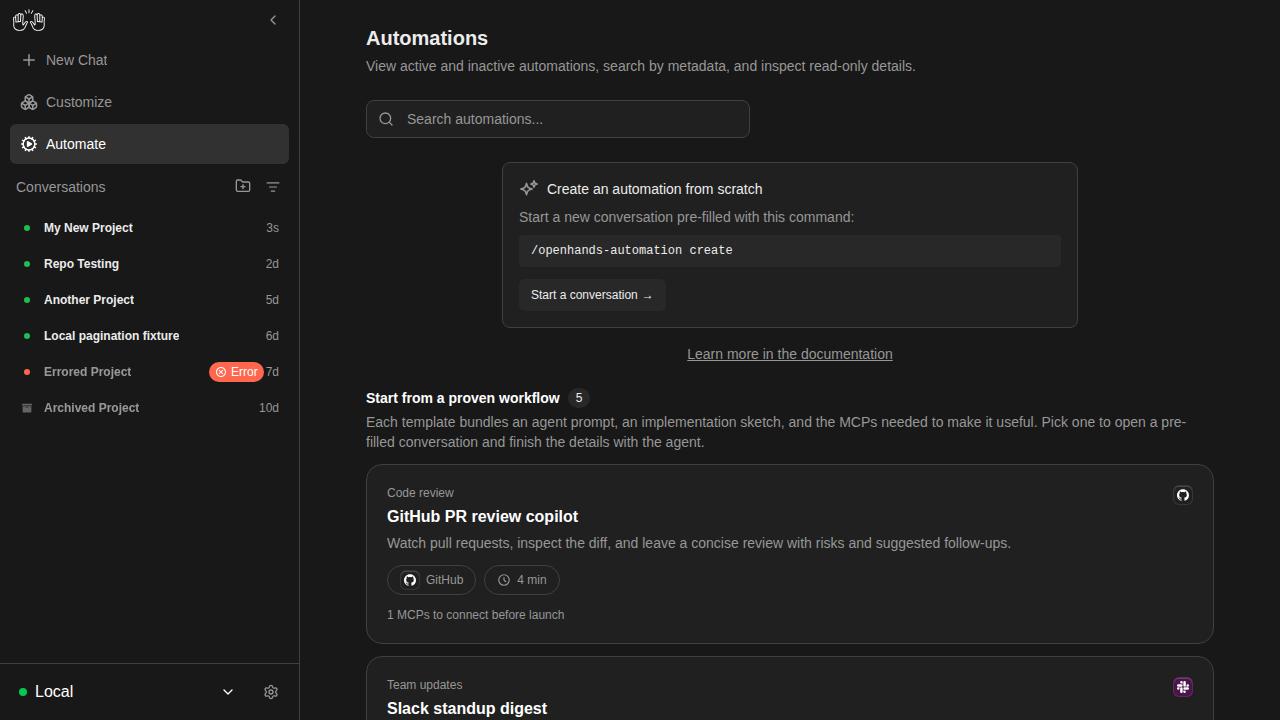Open the Customize section
Screen dimensions: 1280x720
[x=149, y=102]
